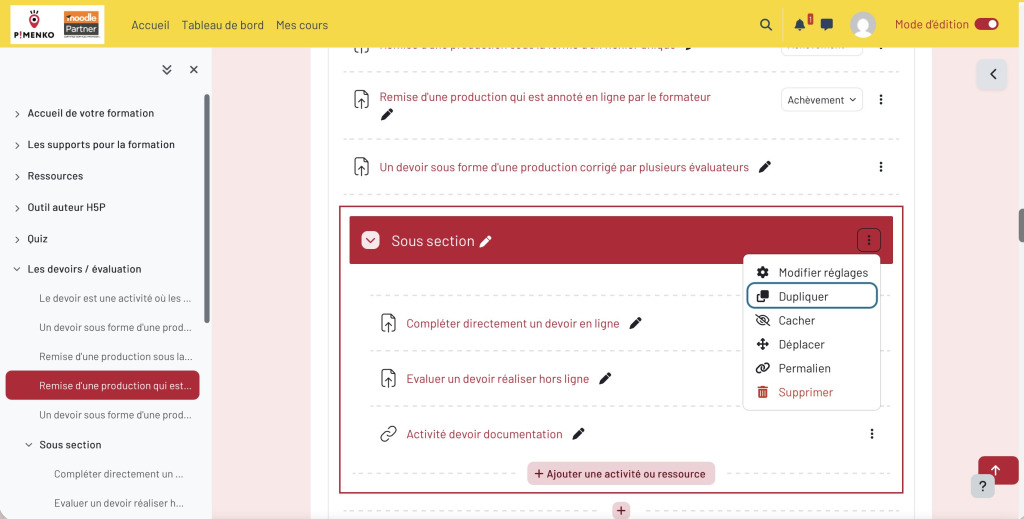1024x519 pixels.
Task: Open Tableau de bord
Action: pyautogui.click(x=223, y=25)
